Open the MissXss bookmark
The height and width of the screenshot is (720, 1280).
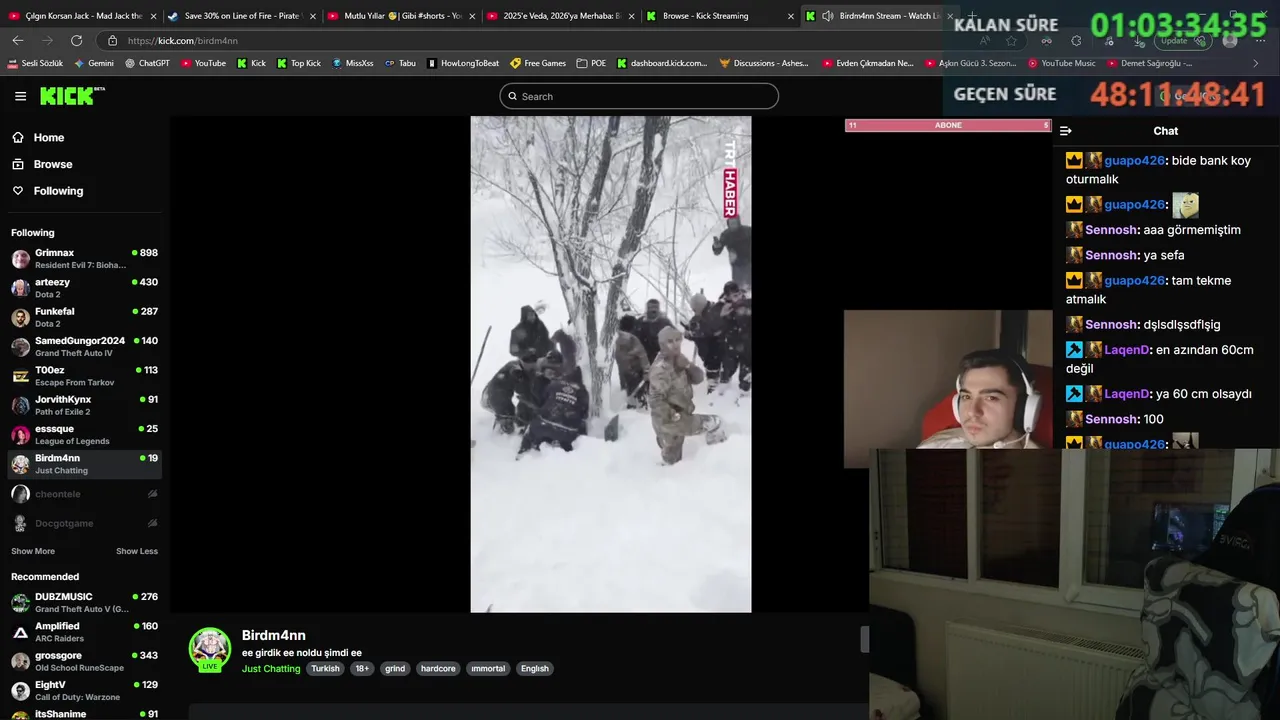pyautogui.click(x=353, y=63)
